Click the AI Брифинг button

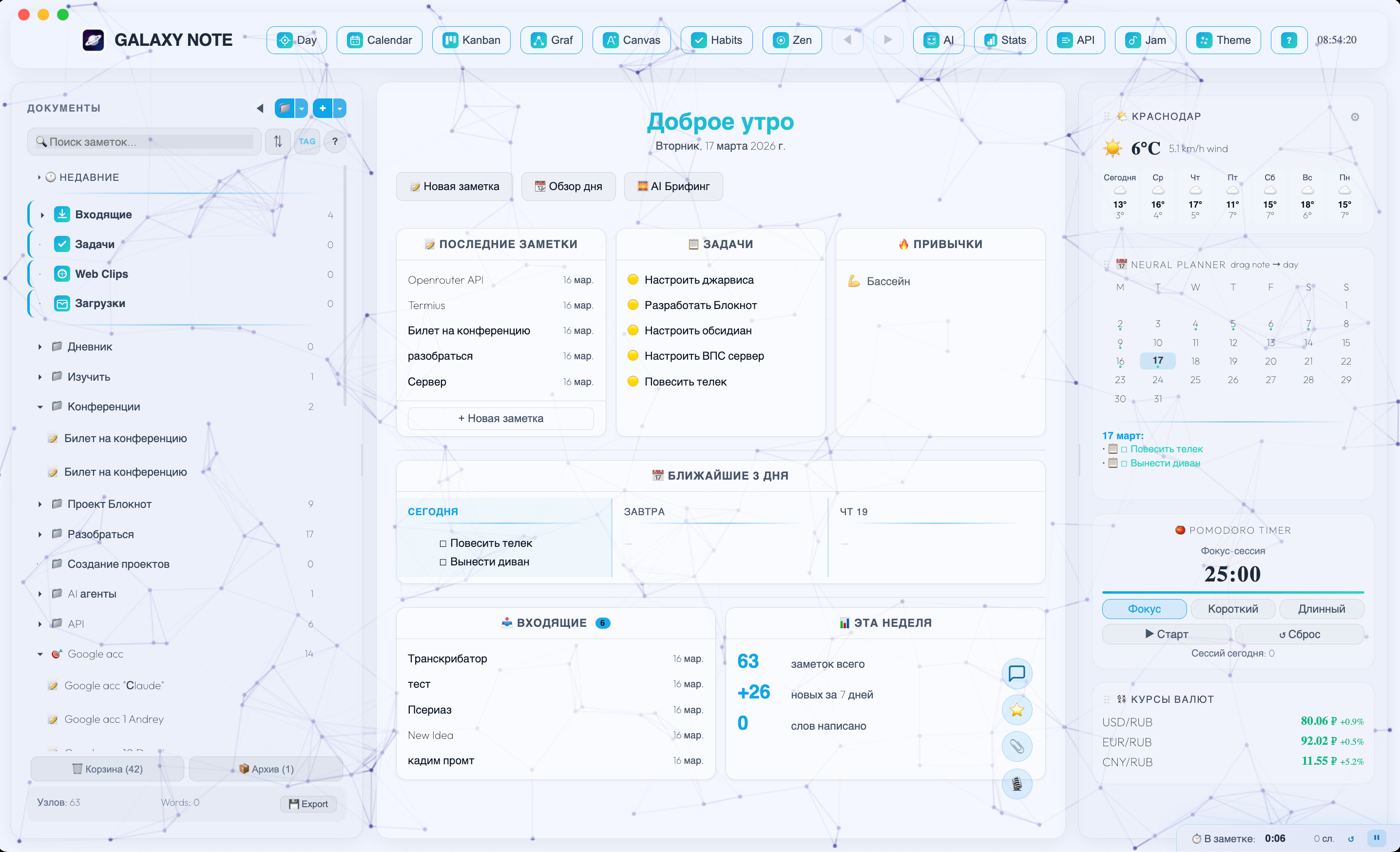tap(673, 186)
